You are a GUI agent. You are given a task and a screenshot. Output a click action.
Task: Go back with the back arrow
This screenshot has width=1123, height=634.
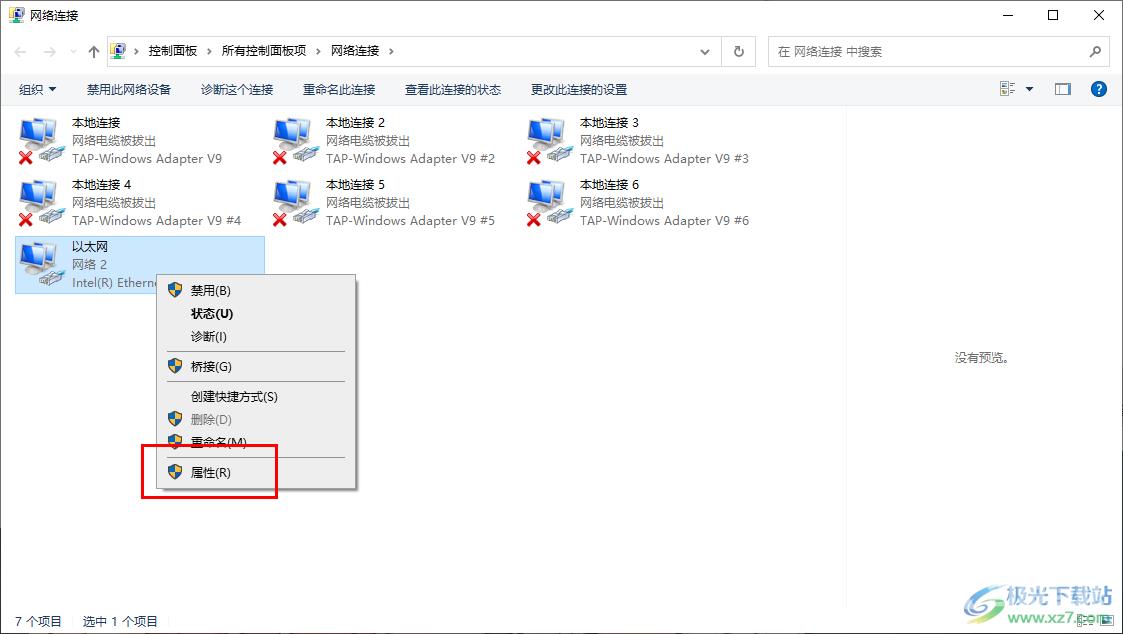coord(21,52)
